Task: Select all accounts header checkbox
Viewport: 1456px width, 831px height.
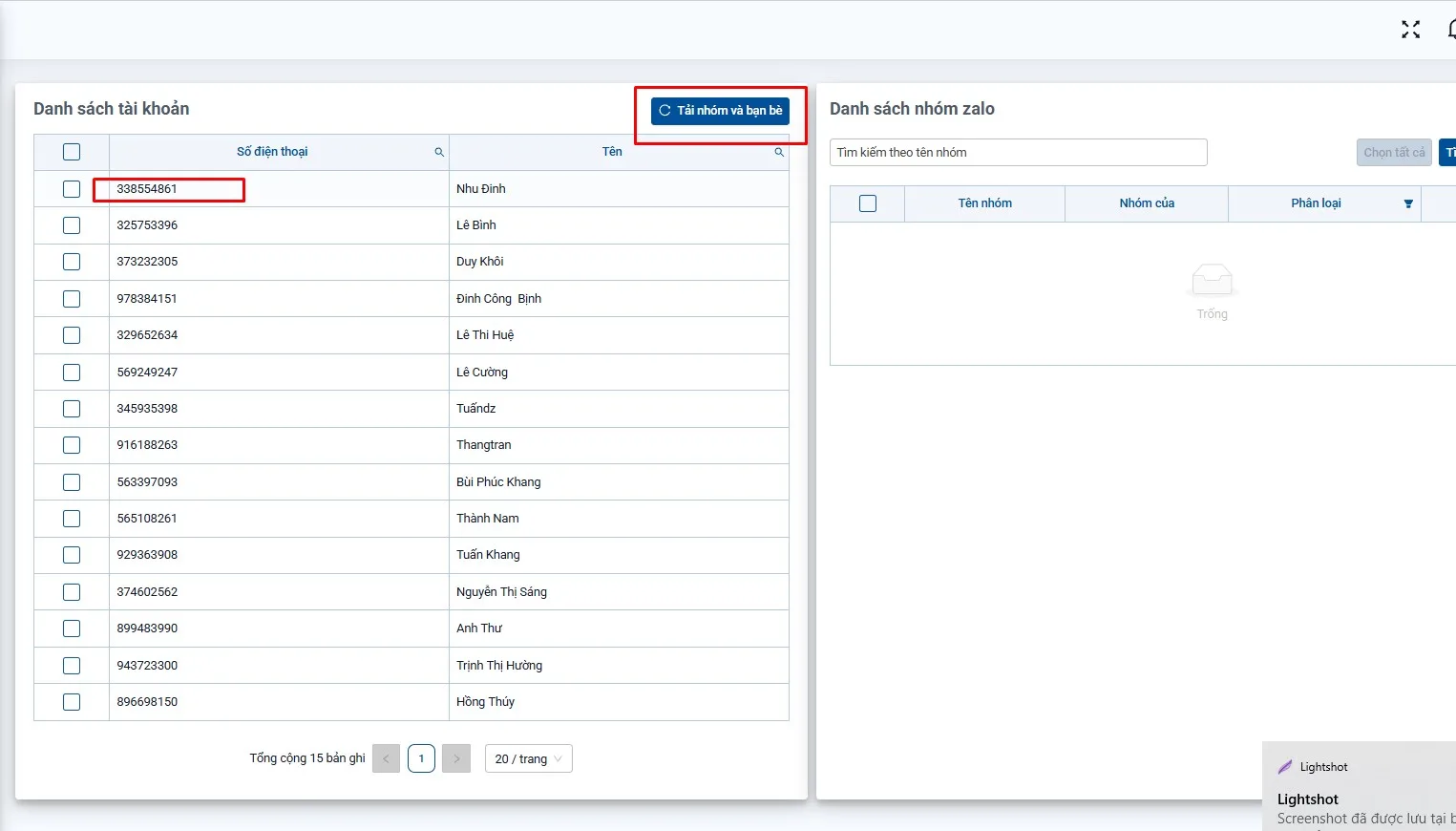Action: pyautogui.click(x=72, y=152)
